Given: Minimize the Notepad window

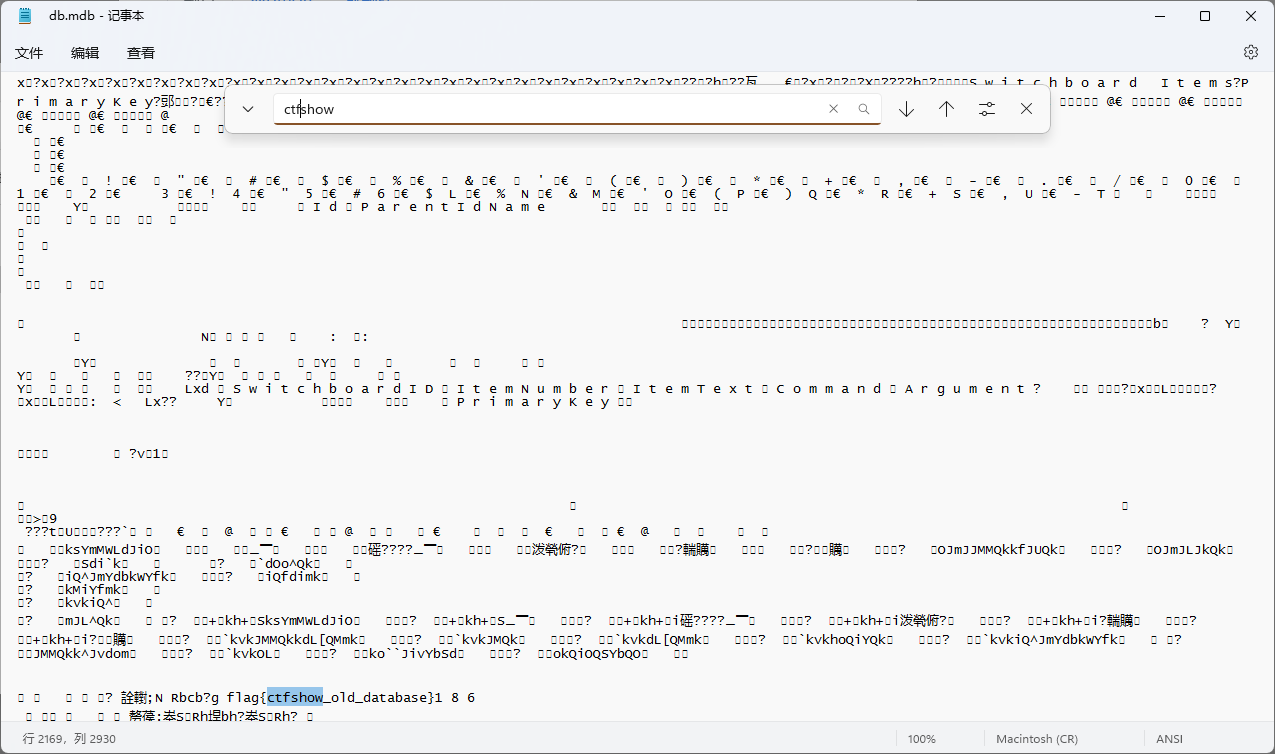Looking at the screenshot, I should point(1159,16).
